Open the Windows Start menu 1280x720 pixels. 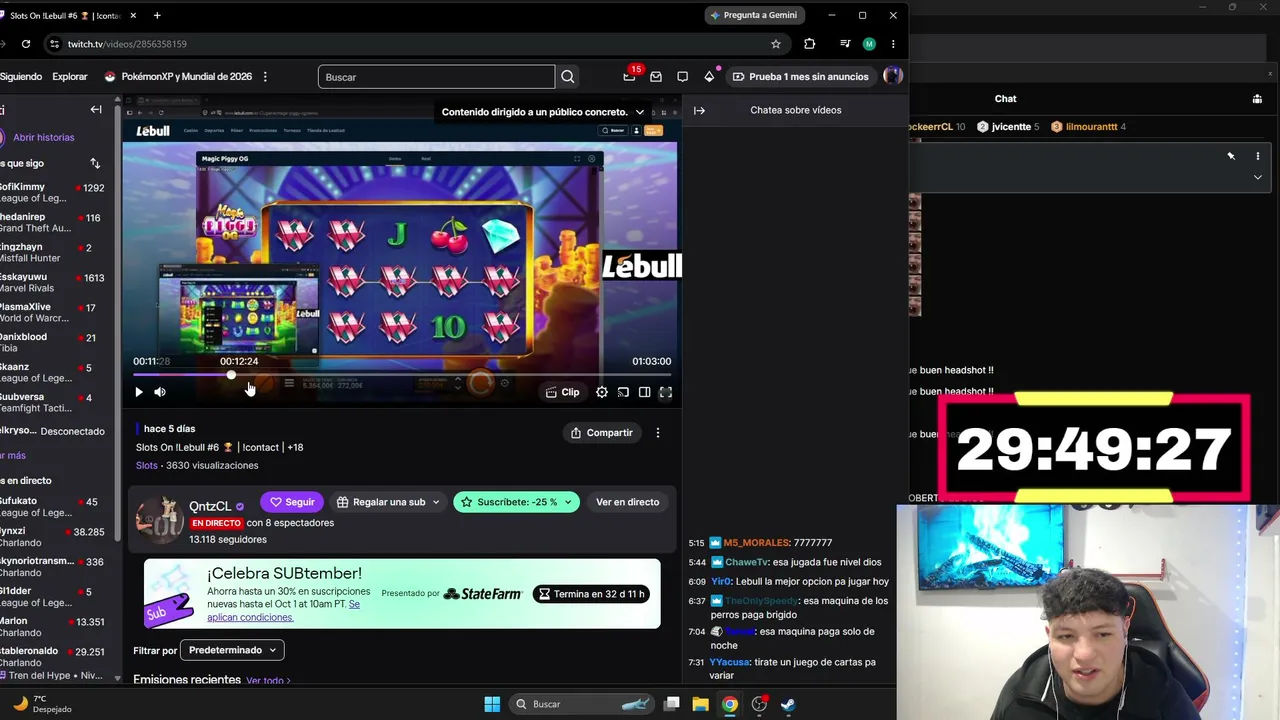click(492, 704)
